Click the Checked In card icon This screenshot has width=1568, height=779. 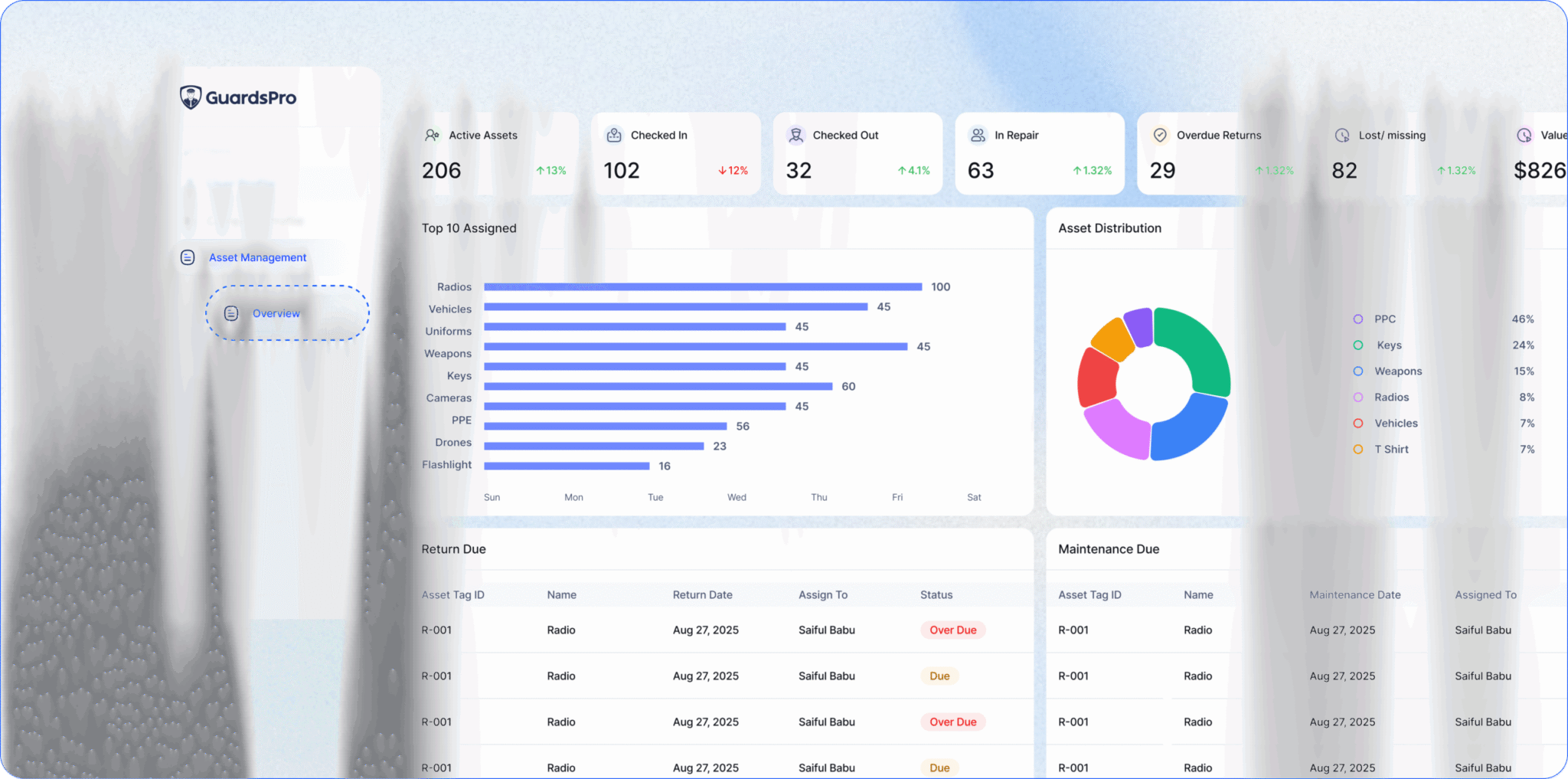(x=614, y=136)
